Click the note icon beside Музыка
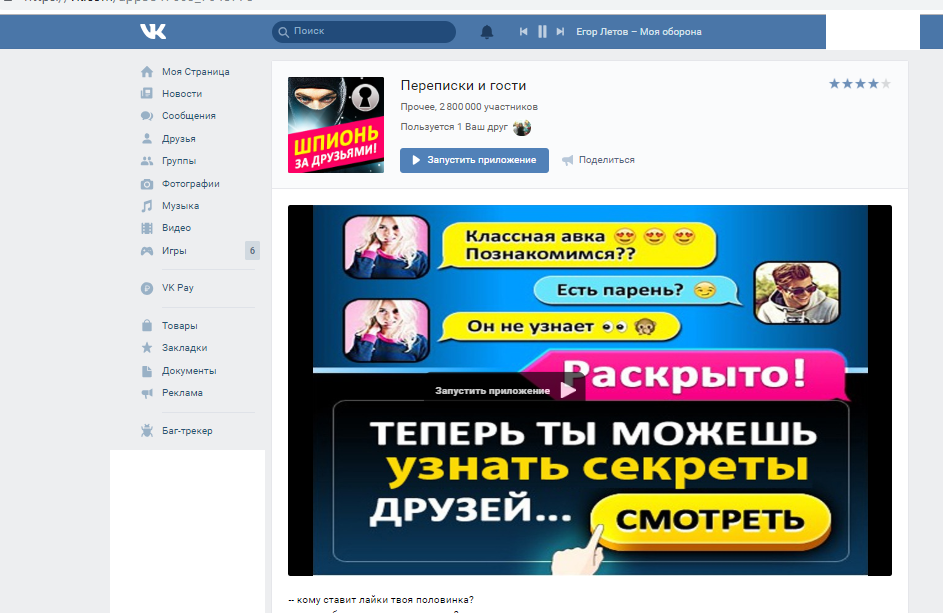943x613 pixels. coord(147,206)
